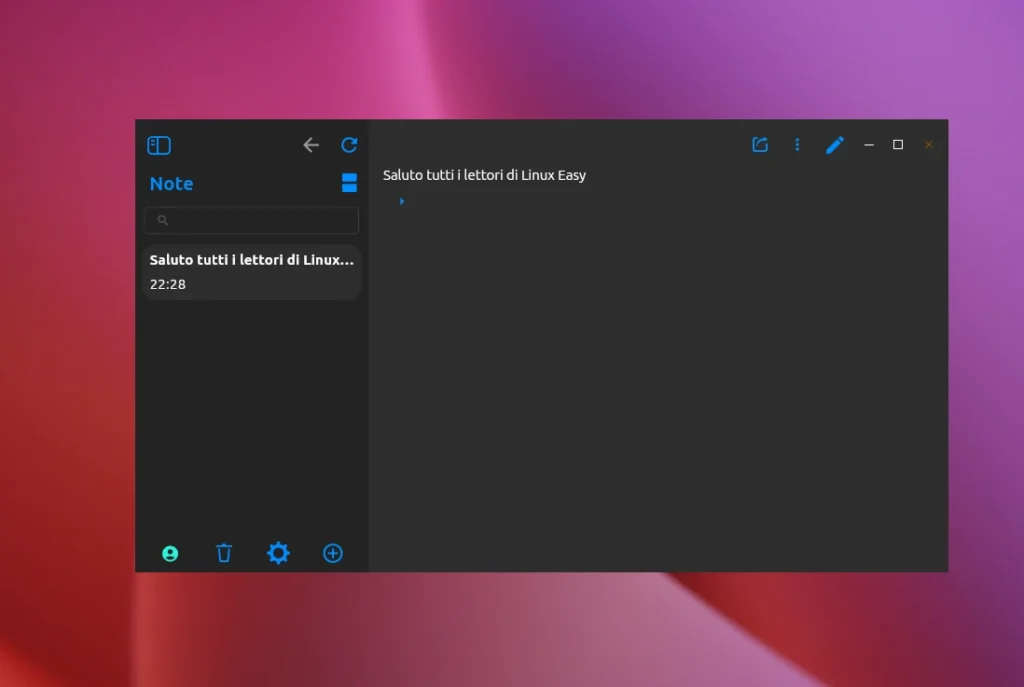Viewport: 1024px width, 687px height.
Task: Click the back arrow in sidebar
Action: (311, 146)
